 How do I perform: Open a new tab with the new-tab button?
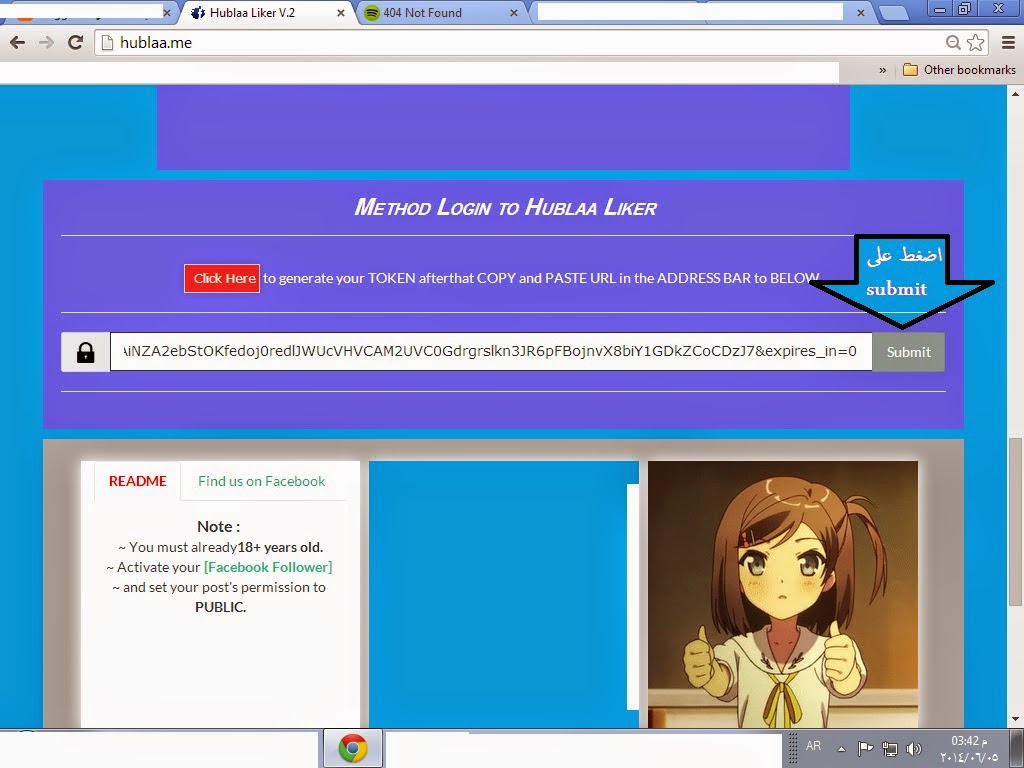894,12
